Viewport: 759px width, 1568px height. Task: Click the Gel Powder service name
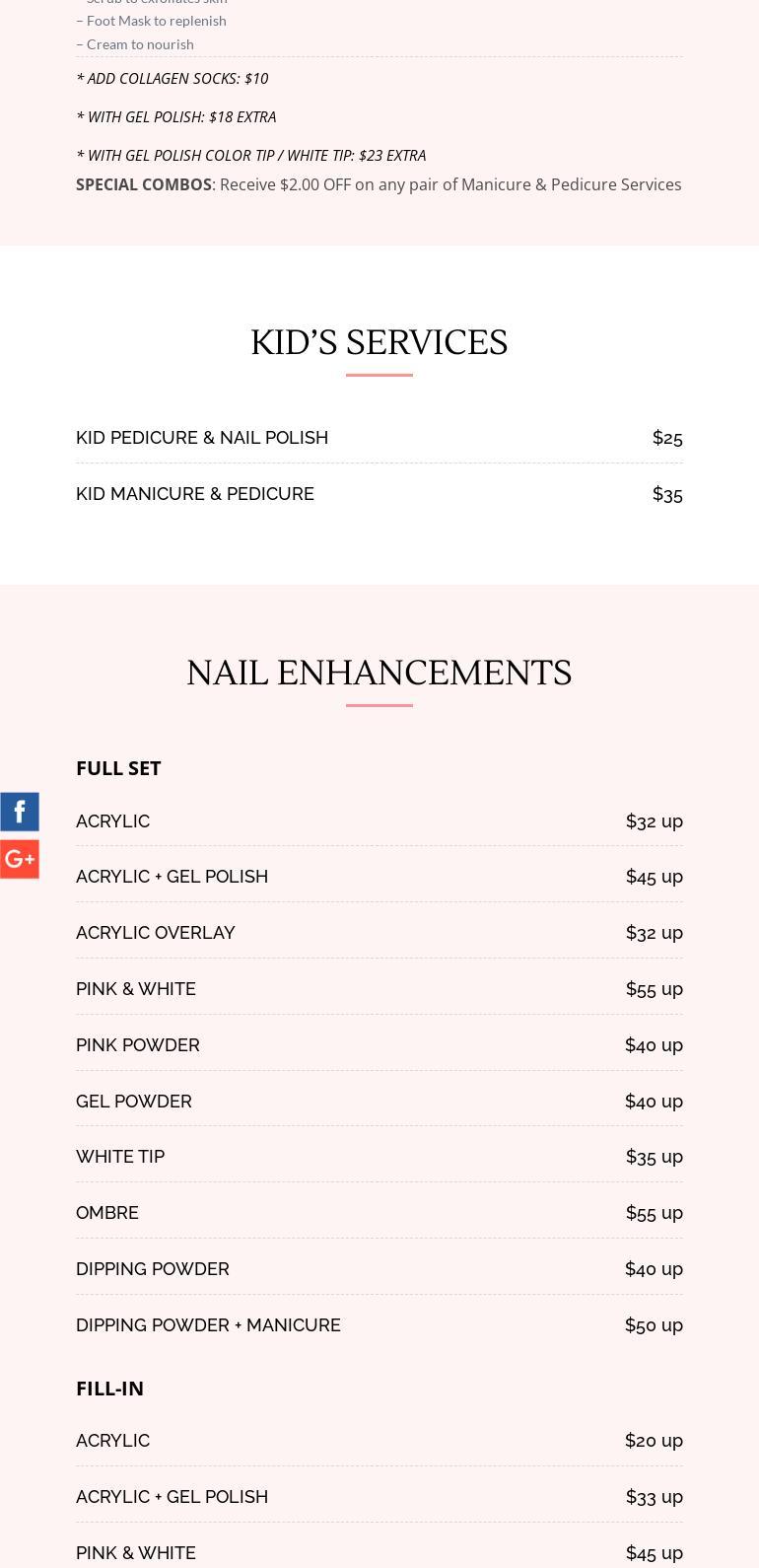click(x=134, y=1101)
